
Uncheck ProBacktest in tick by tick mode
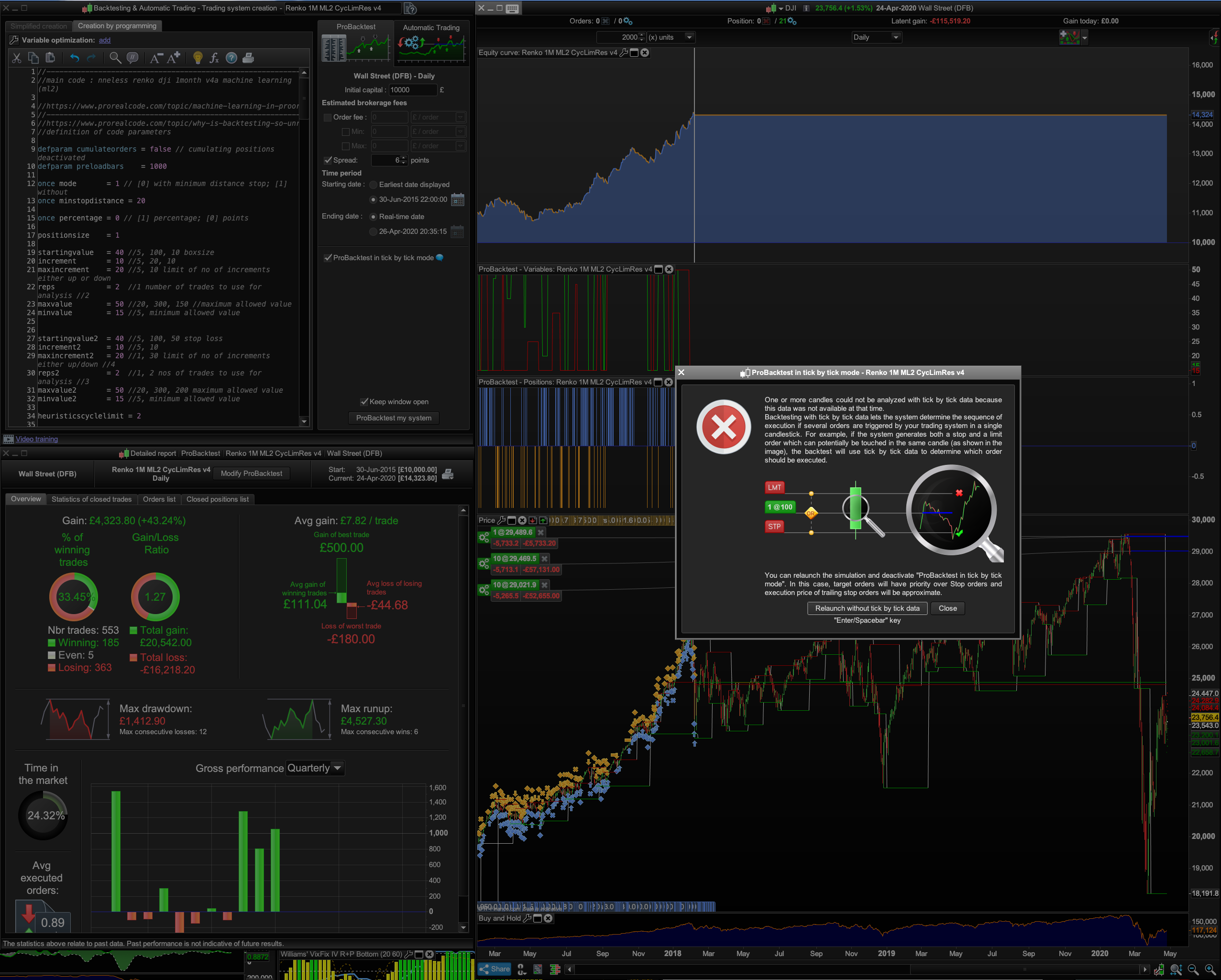click(x=327, y=258)
